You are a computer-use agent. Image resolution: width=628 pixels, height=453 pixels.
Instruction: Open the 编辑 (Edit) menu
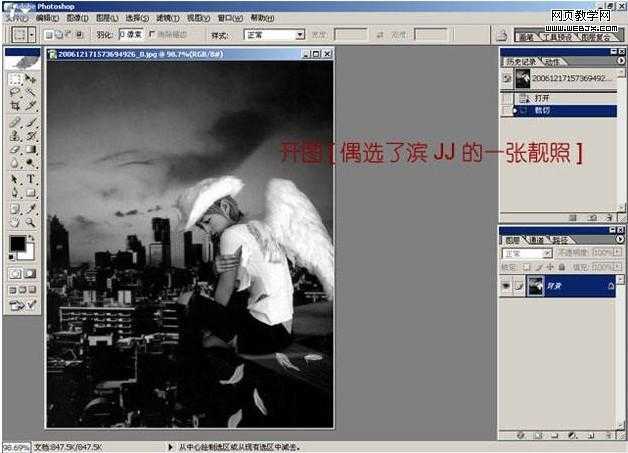(47, 18)
